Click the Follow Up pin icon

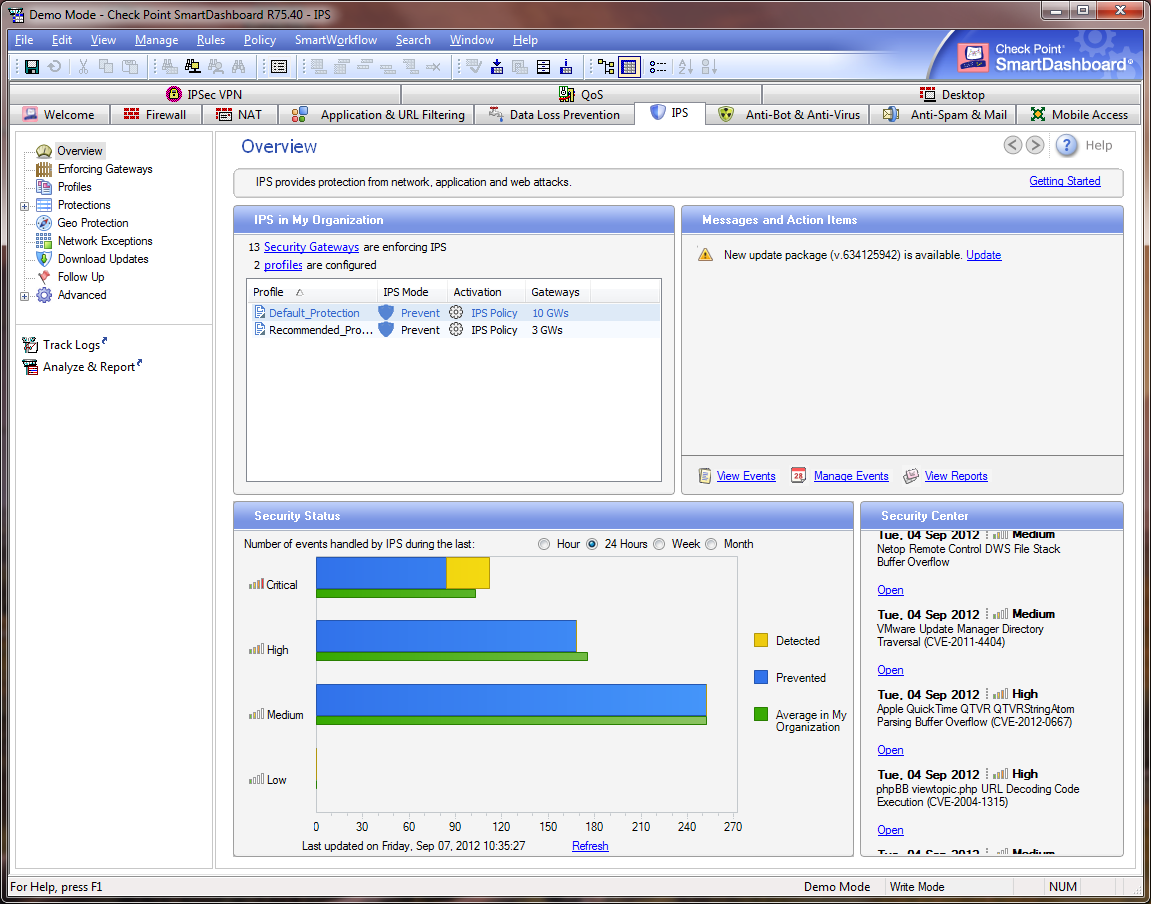point(45,277)
